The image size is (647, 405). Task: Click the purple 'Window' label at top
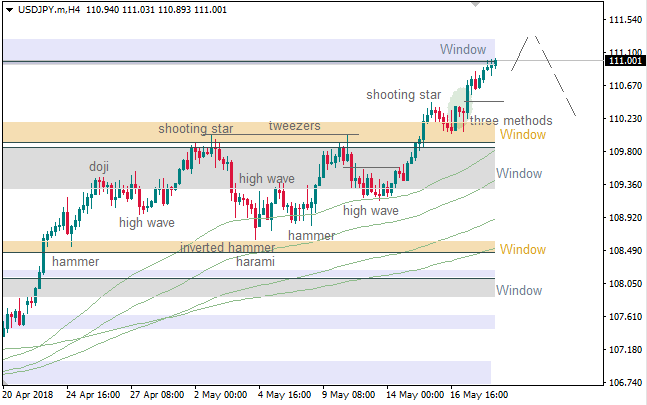[466, 49]
